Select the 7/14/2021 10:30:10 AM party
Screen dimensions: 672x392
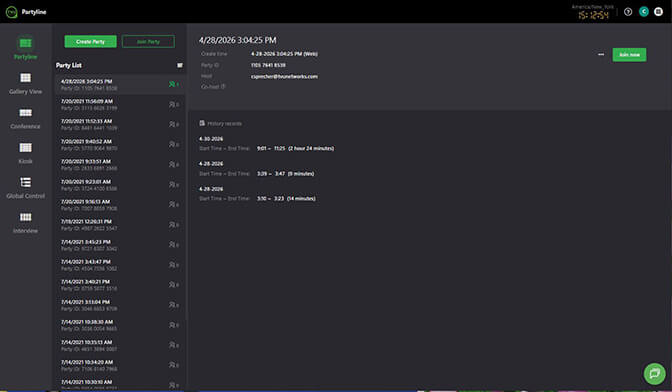pyautogui.click(x=120, y=383)
